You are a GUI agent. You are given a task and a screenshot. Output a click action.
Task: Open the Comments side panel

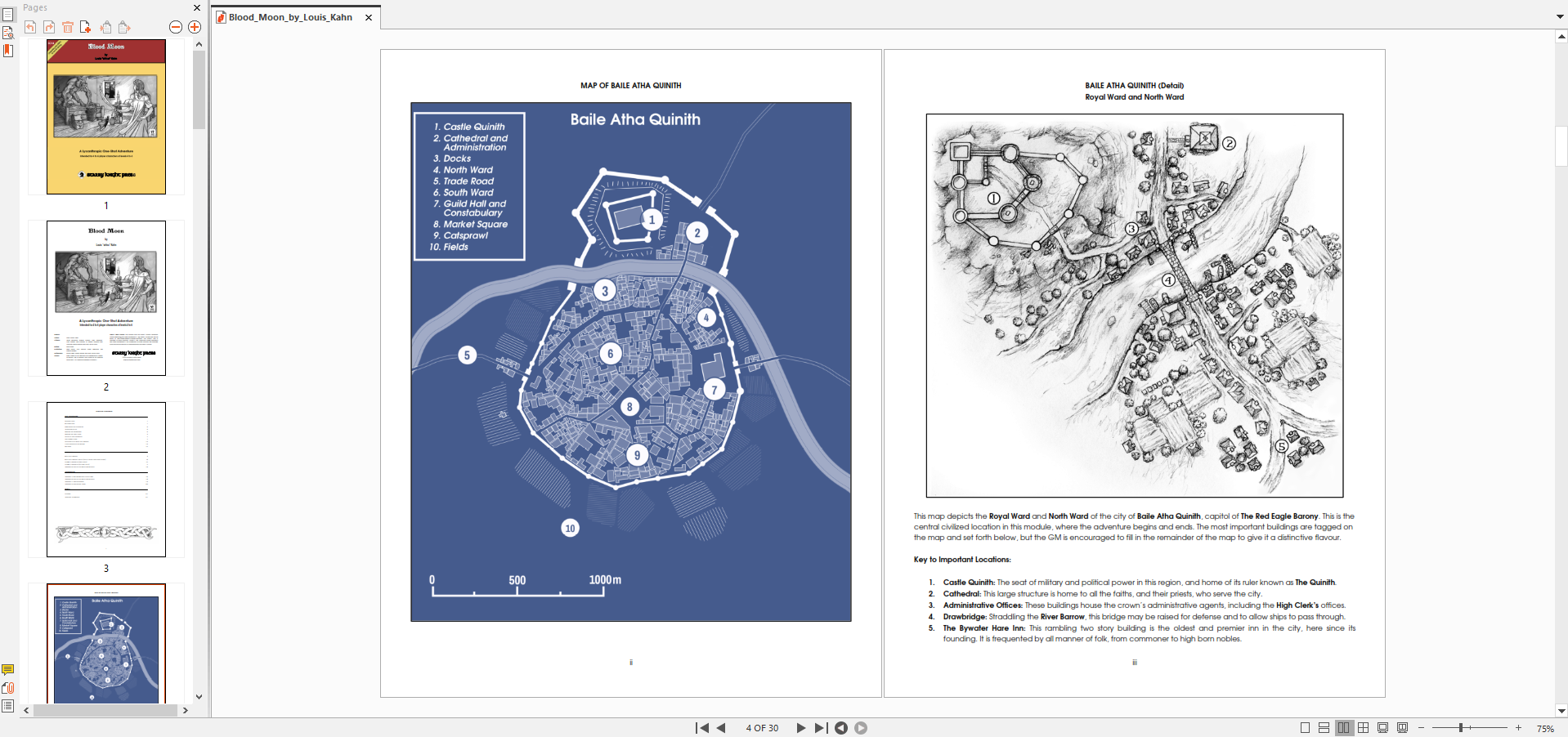pos(8,670)
